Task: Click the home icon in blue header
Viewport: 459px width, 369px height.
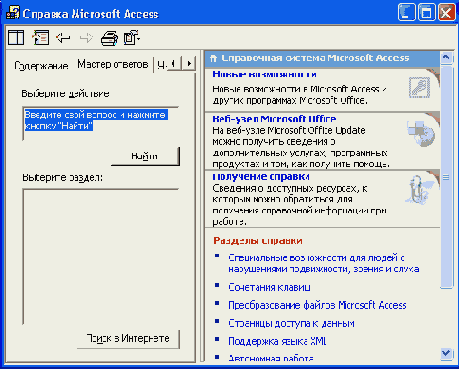Action: point(214,59)
